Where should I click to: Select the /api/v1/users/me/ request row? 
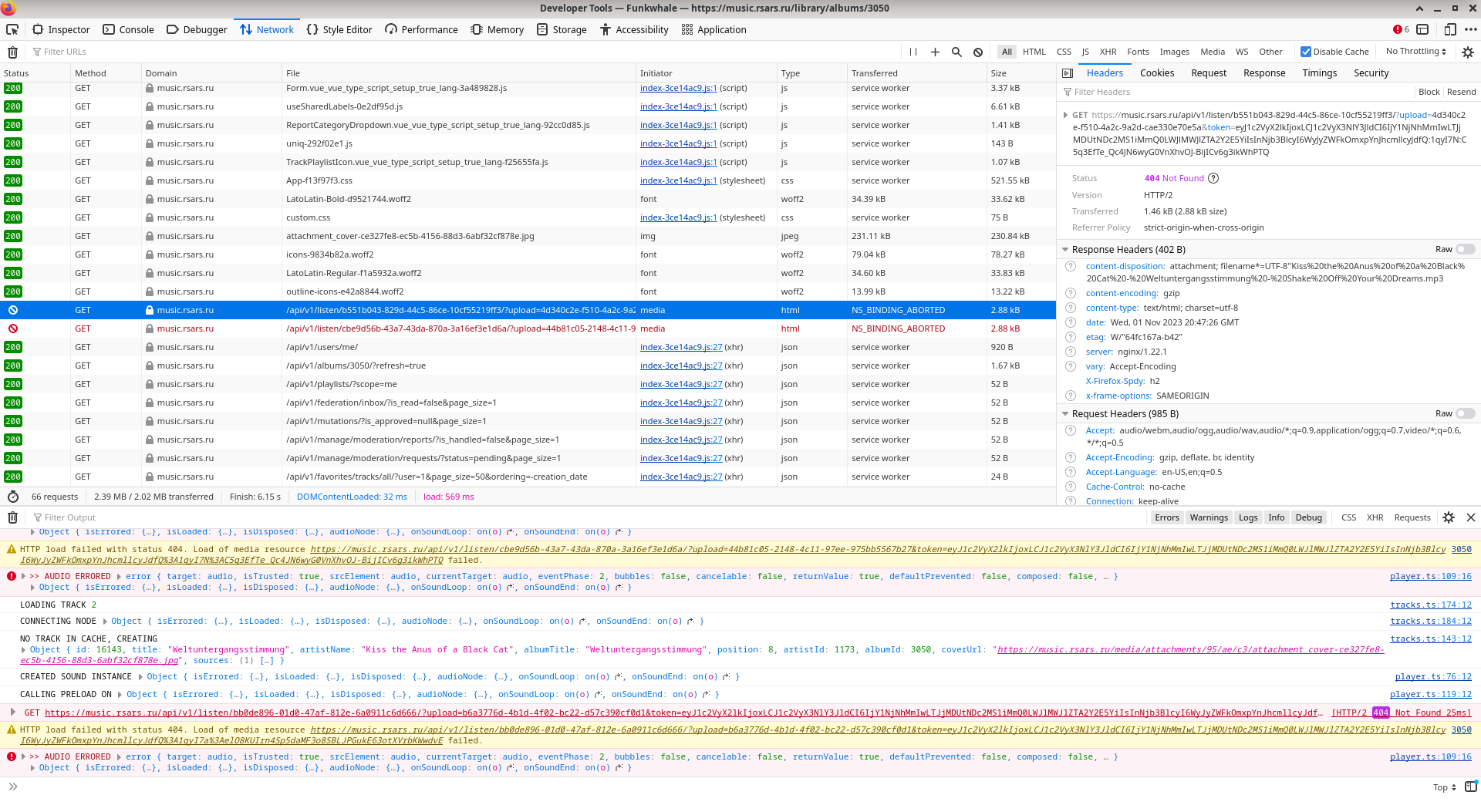[x=528, y=347]
